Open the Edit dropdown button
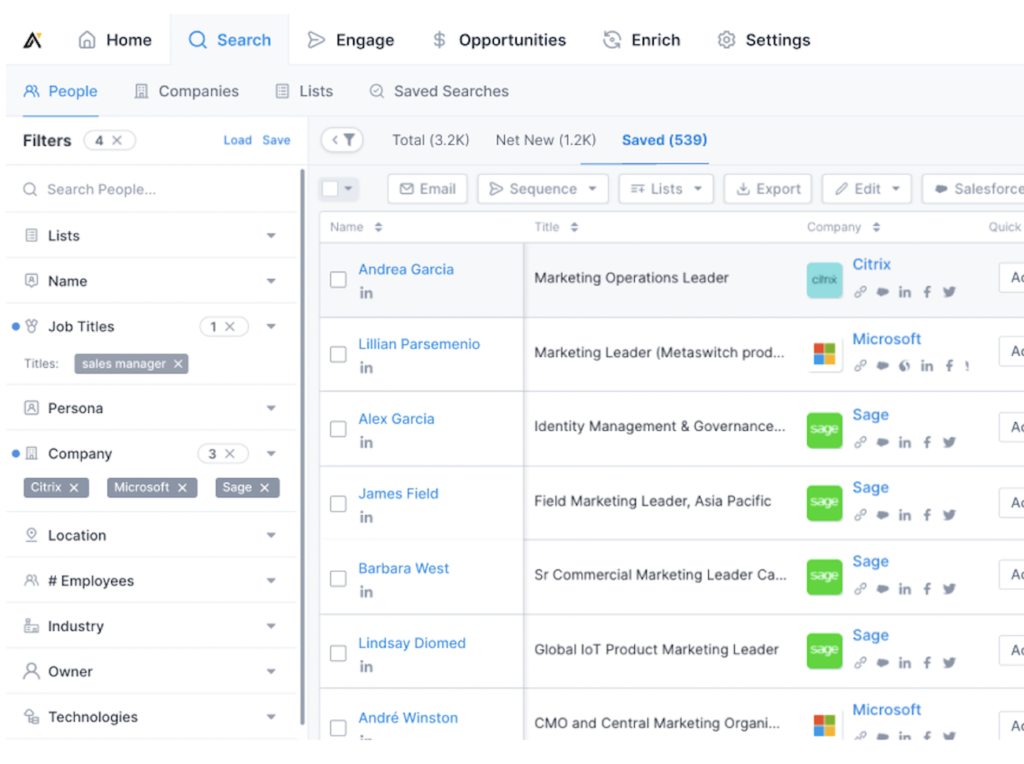This screenshot has width=1024, height=764. click(867, 189)
